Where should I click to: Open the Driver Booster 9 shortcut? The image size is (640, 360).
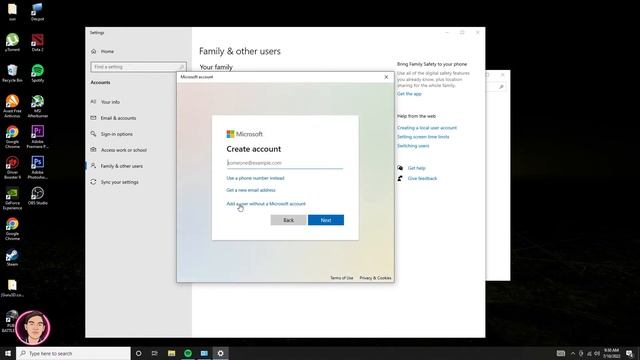tap(12, 168)
